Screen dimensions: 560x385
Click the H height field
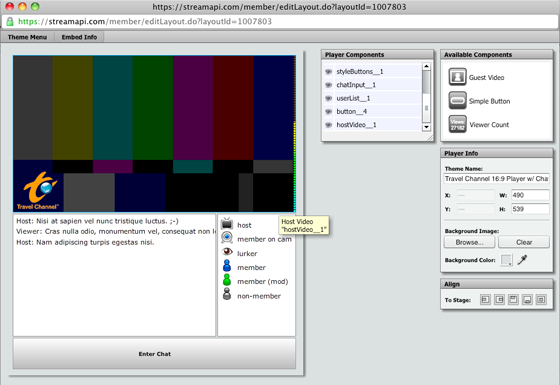(530, 209)
